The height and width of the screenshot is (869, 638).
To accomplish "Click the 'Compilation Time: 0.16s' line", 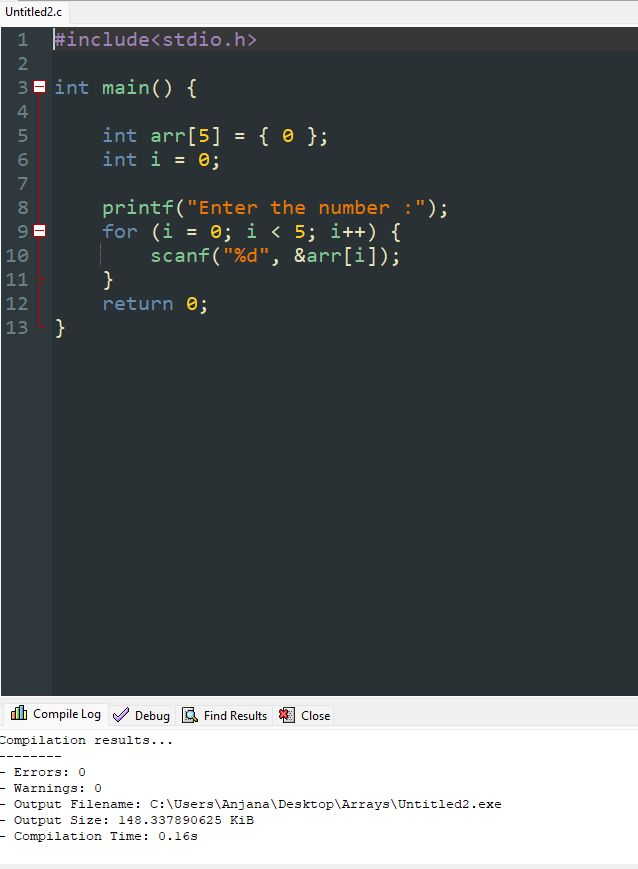I will tap(99, 836).
